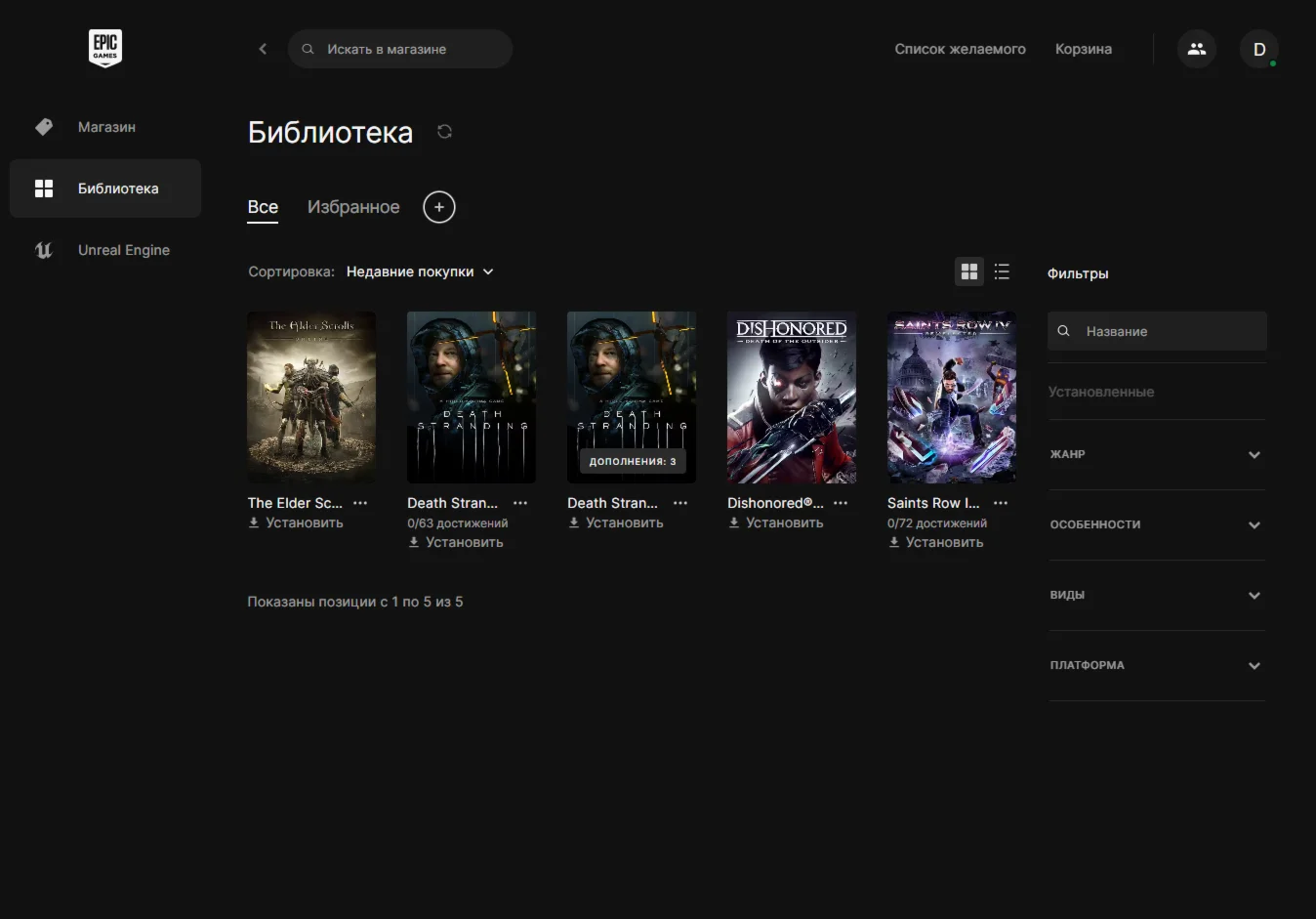Open the Недавние покупки sort dropdown
The height and width of the screenshot is (919, 1316).
[420, 272]
